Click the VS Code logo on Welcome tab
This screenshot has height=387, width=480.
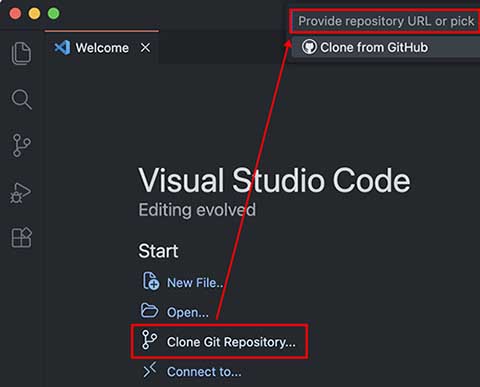[62, 48]
